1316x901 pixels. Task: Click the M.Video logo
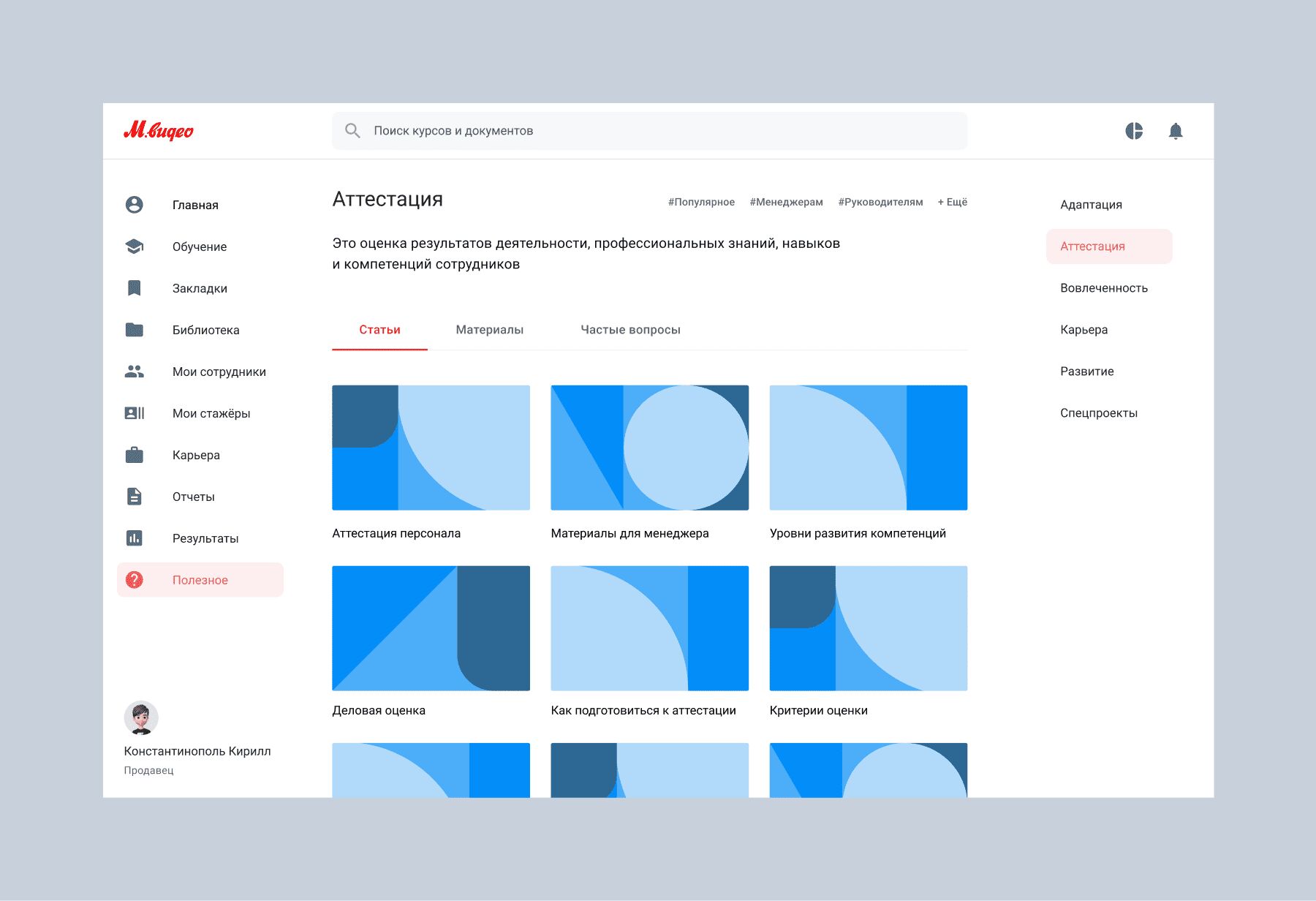point(159,131)
